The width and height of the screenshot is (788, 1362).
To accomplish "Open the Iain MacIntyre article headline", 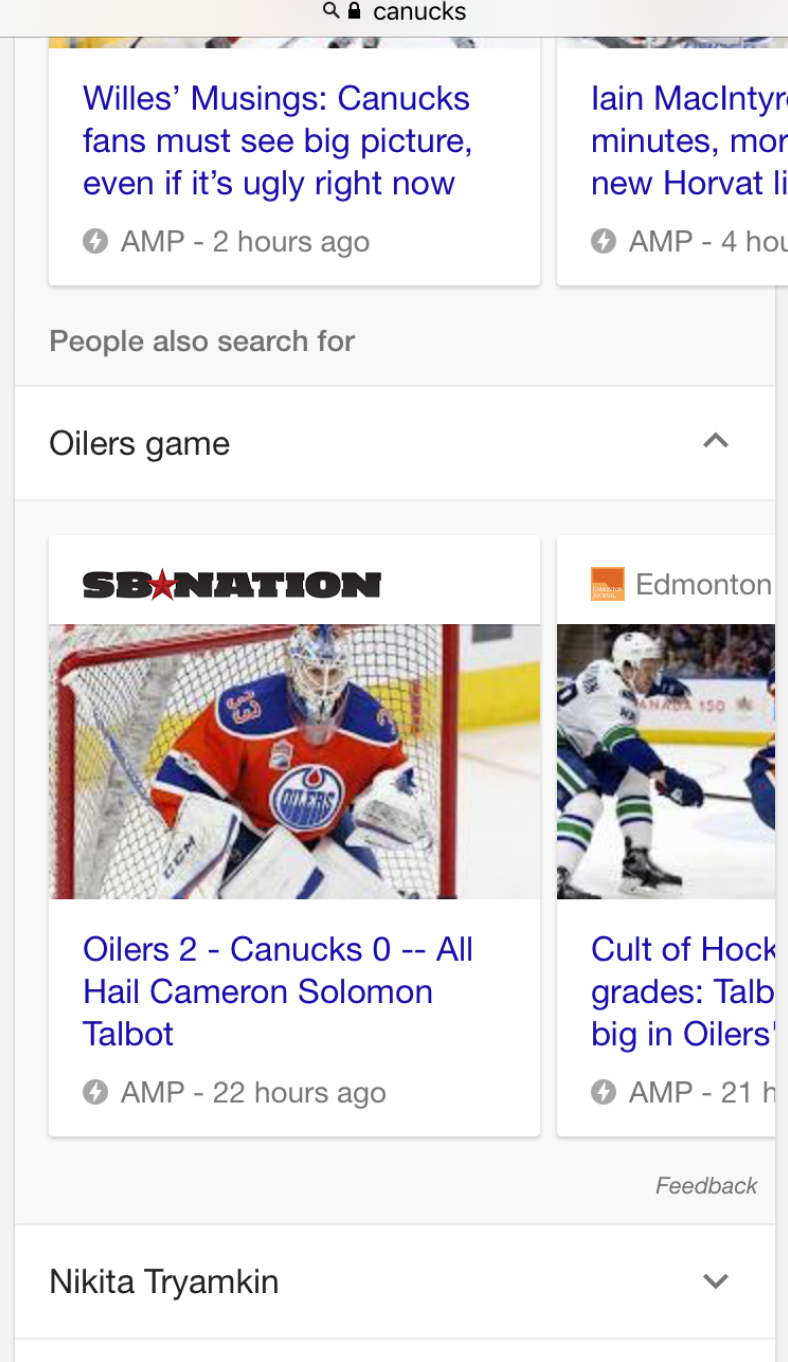I will [688, 141].
